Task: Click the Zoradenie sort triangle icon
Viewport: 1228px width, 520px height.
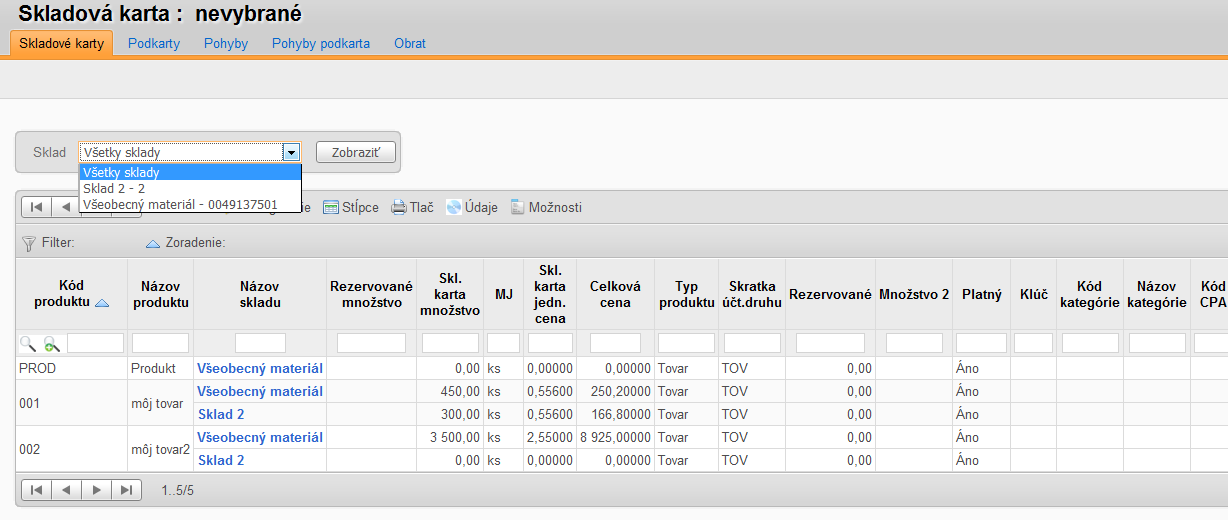Action: click(x=153, y=242)
